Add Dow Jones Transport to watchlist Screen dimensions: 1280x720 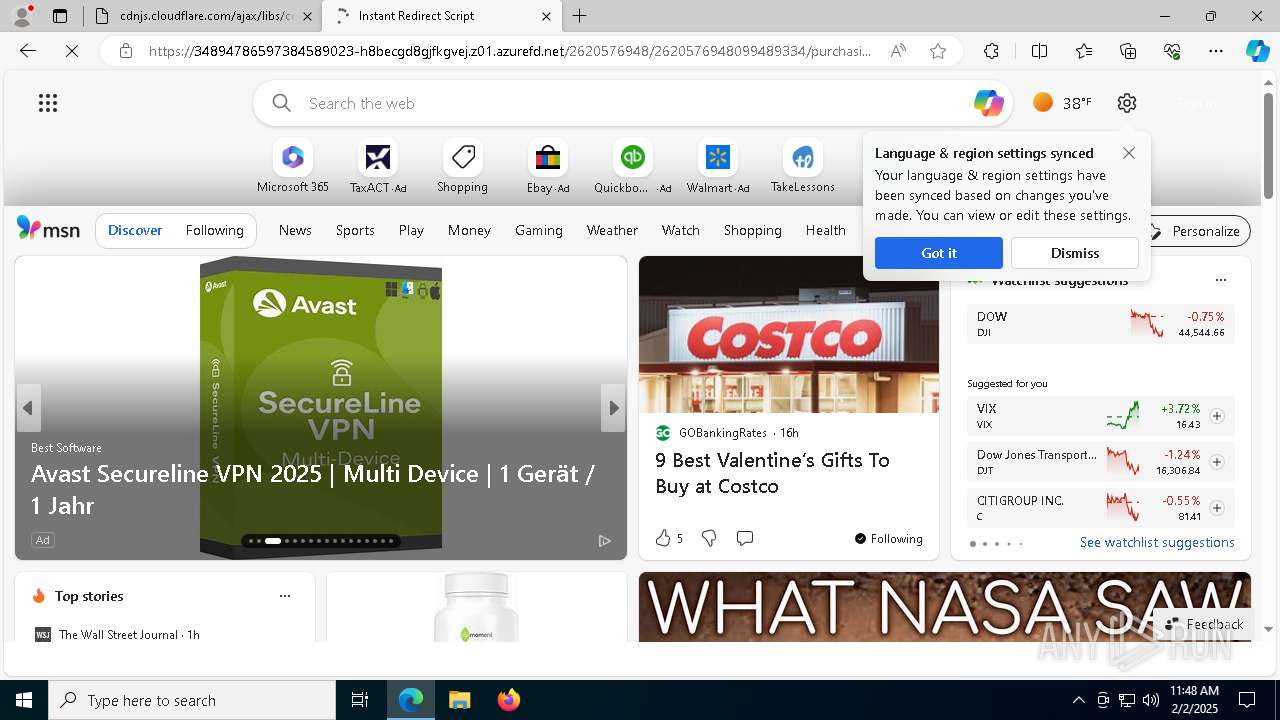[1217, 462]
